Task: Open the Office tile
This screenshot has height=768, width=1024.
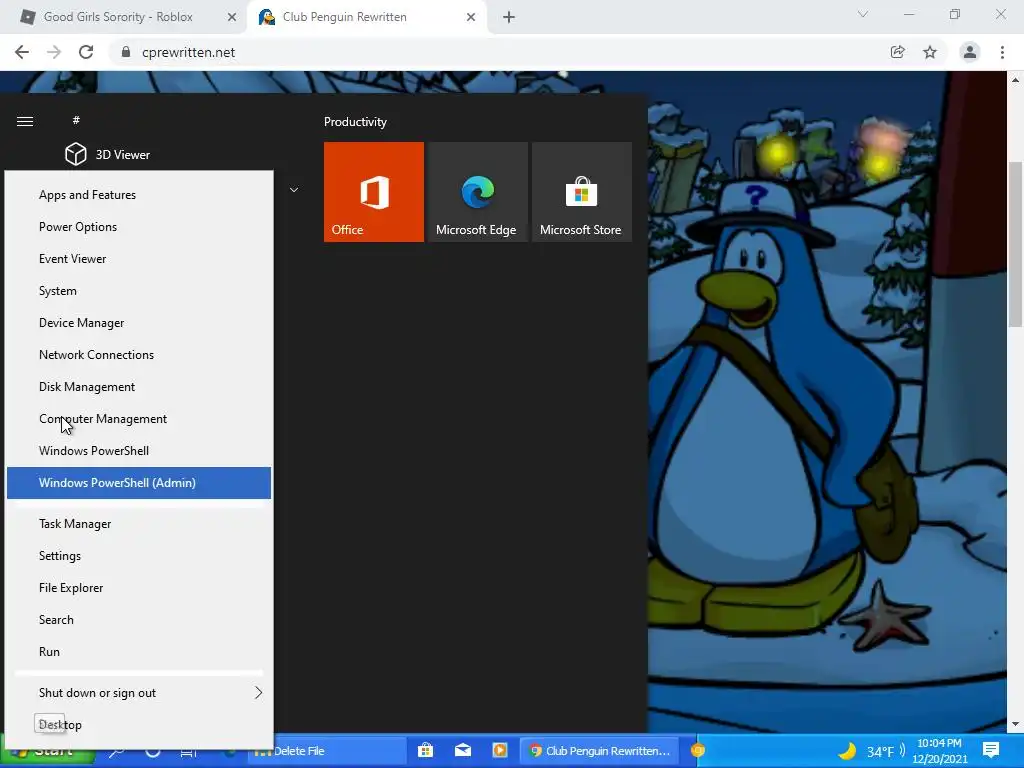Action: [374, 192]
